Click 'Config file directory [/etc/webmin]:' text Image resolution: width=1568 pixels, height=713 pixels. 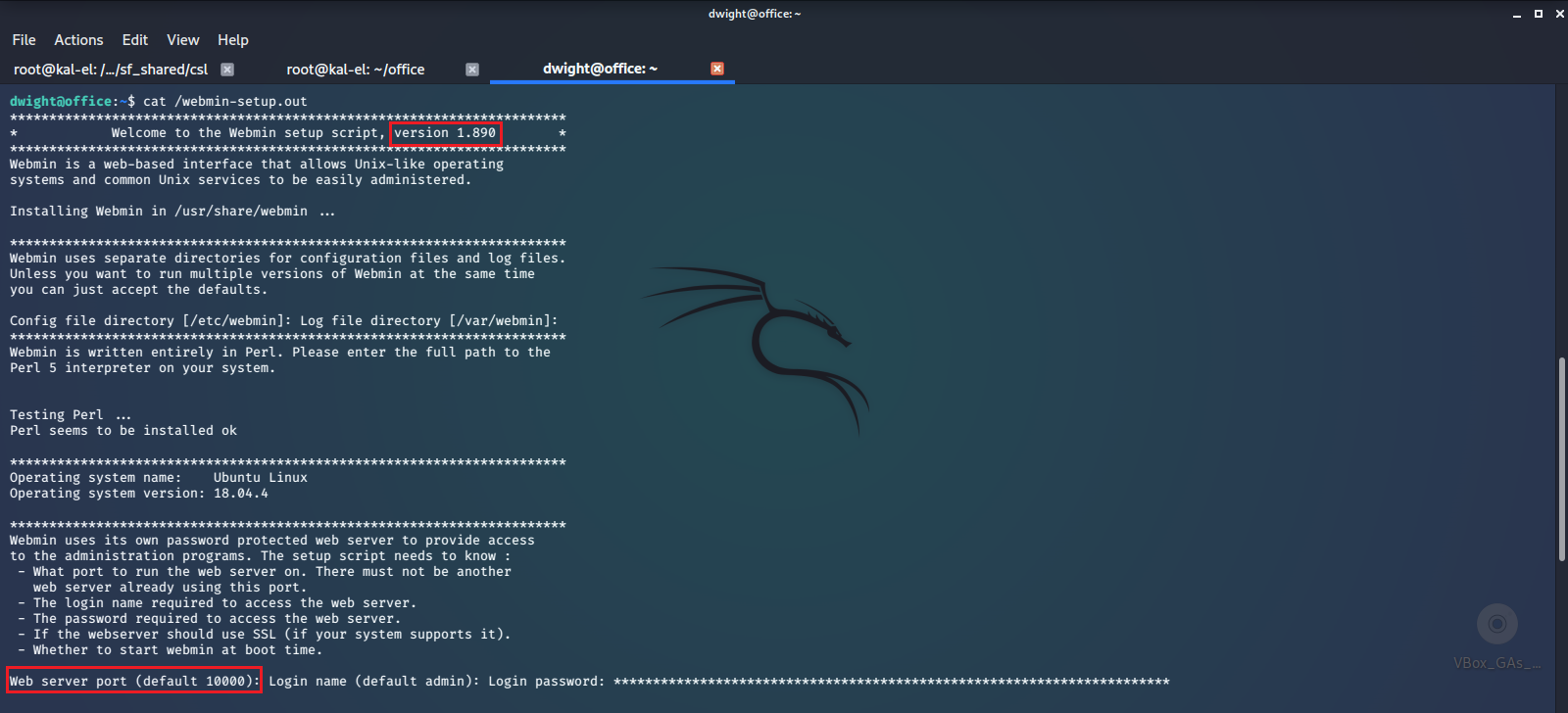pyautogui.click(x=151, y=320)
